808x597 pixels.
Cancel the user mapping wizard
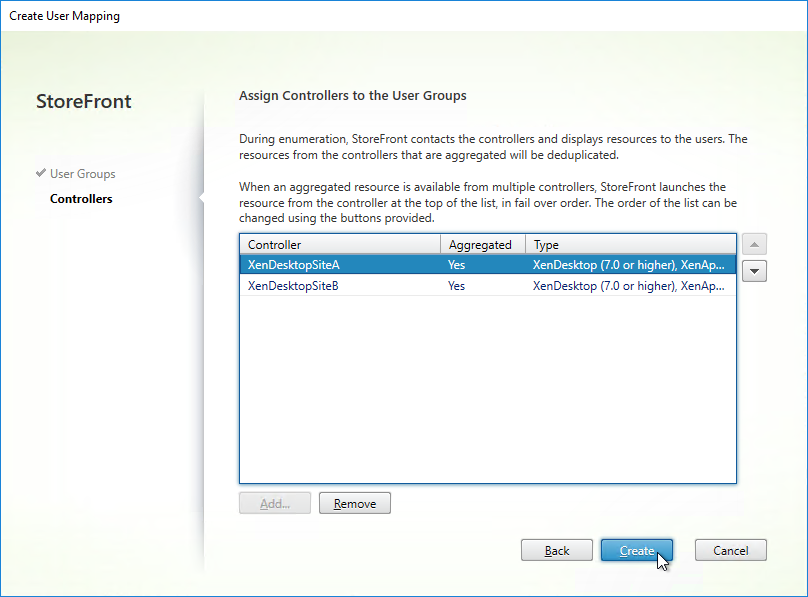[731, 550]
